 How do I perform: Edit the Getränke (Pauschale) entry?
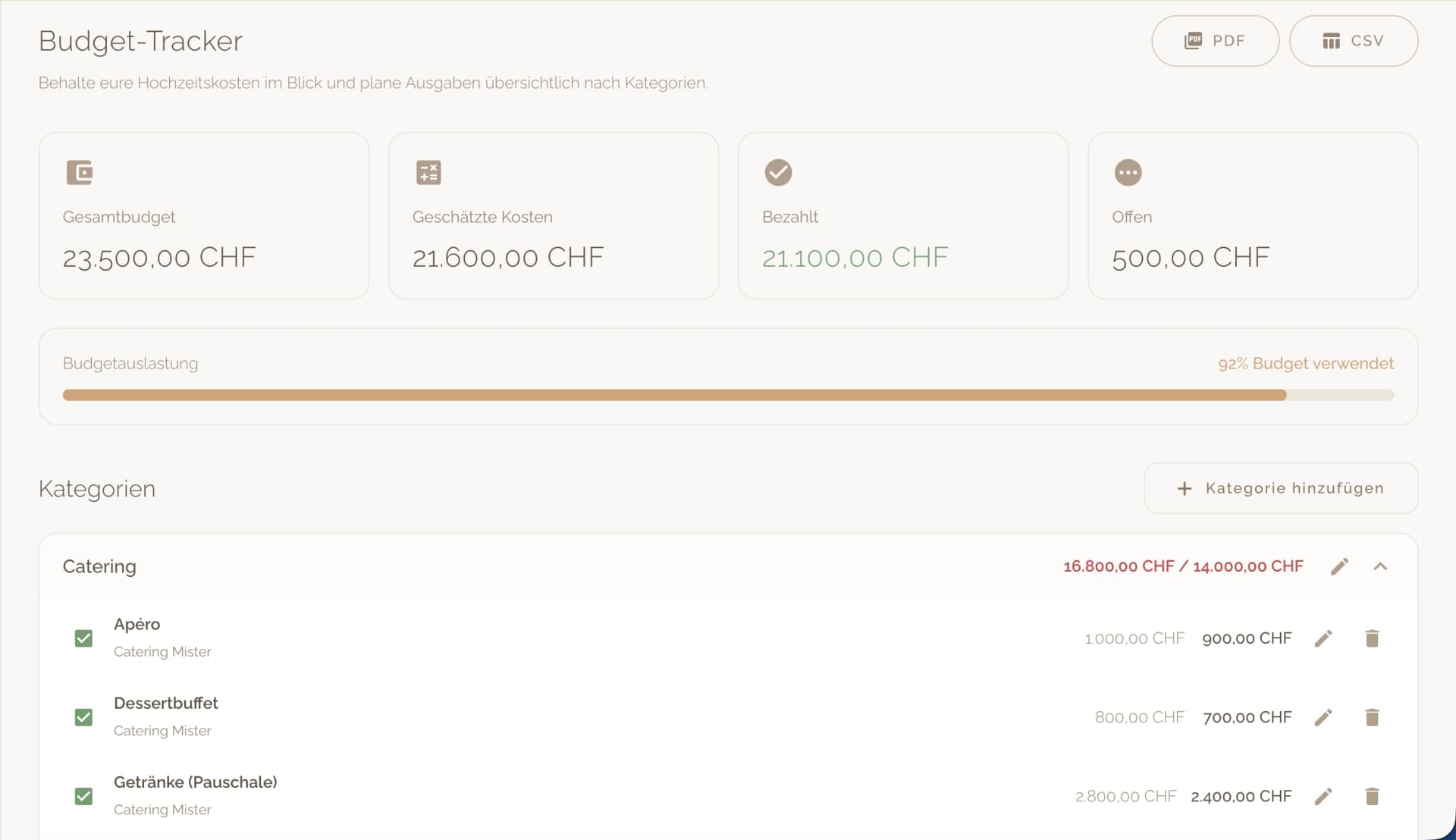(x=1323, y=796)
